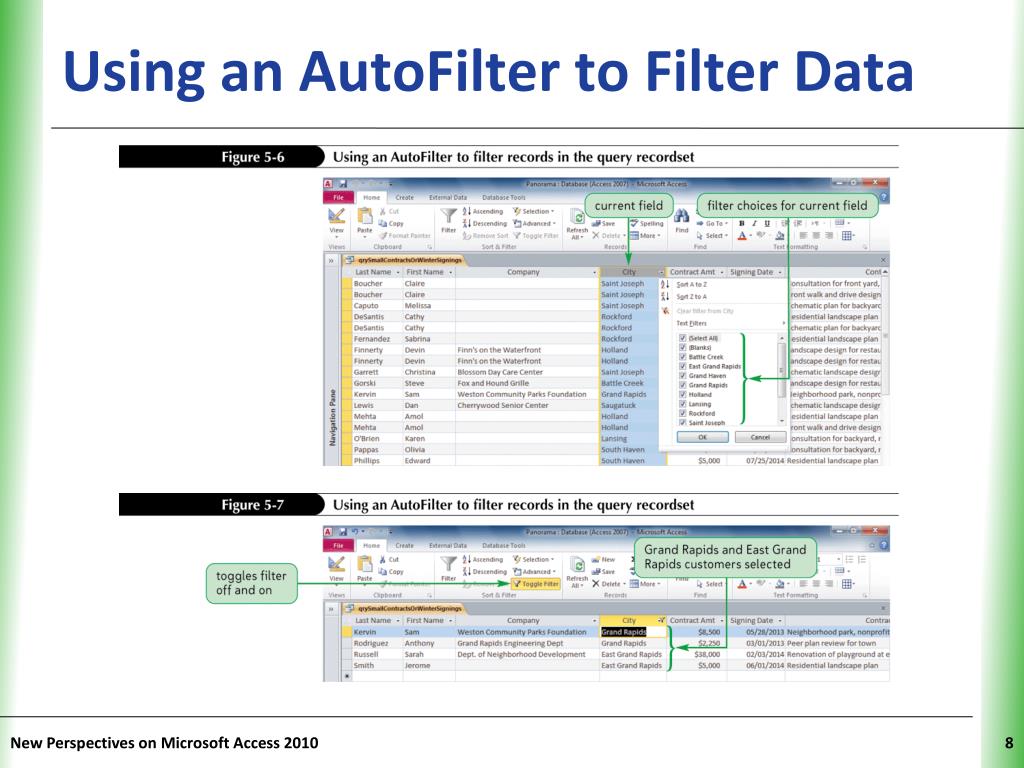The image size is (1024, 768).
Task: Click Ascending sort in Figure 5-6 ribbon
Action: pos(483,212)
